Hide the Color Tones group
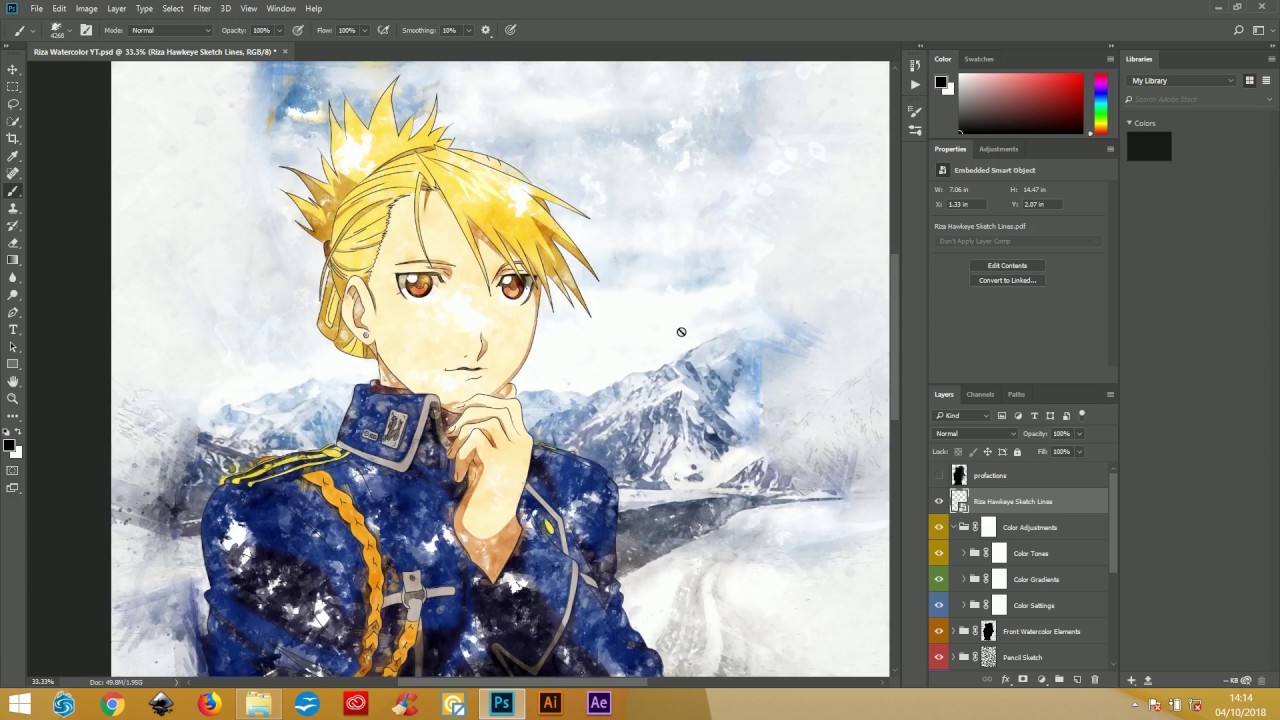Image resolution: width=1280 pixels, height=720 pixels. click(938, 553)
